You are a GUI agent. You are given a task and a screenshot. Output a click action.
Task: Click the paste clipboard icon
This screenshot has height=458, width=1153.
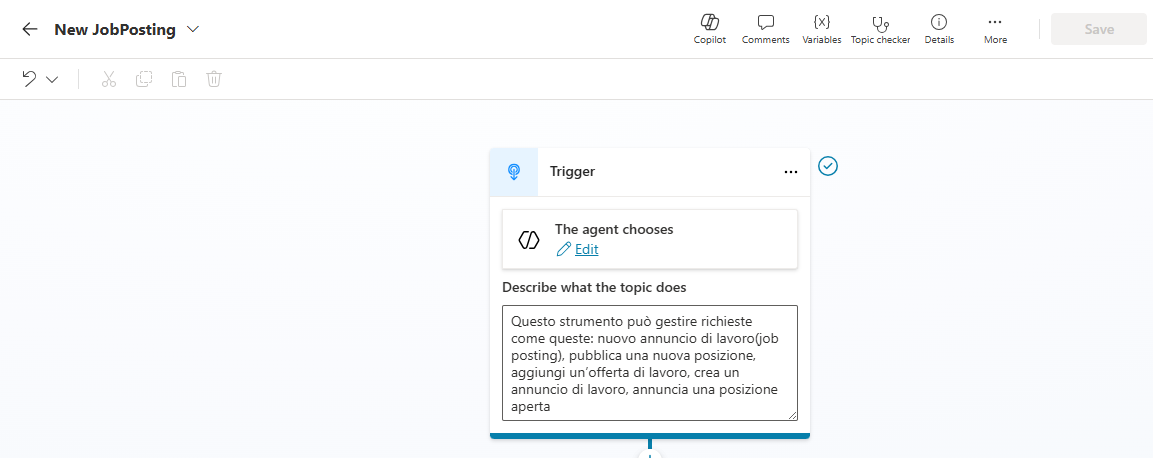tap(179, 79)
